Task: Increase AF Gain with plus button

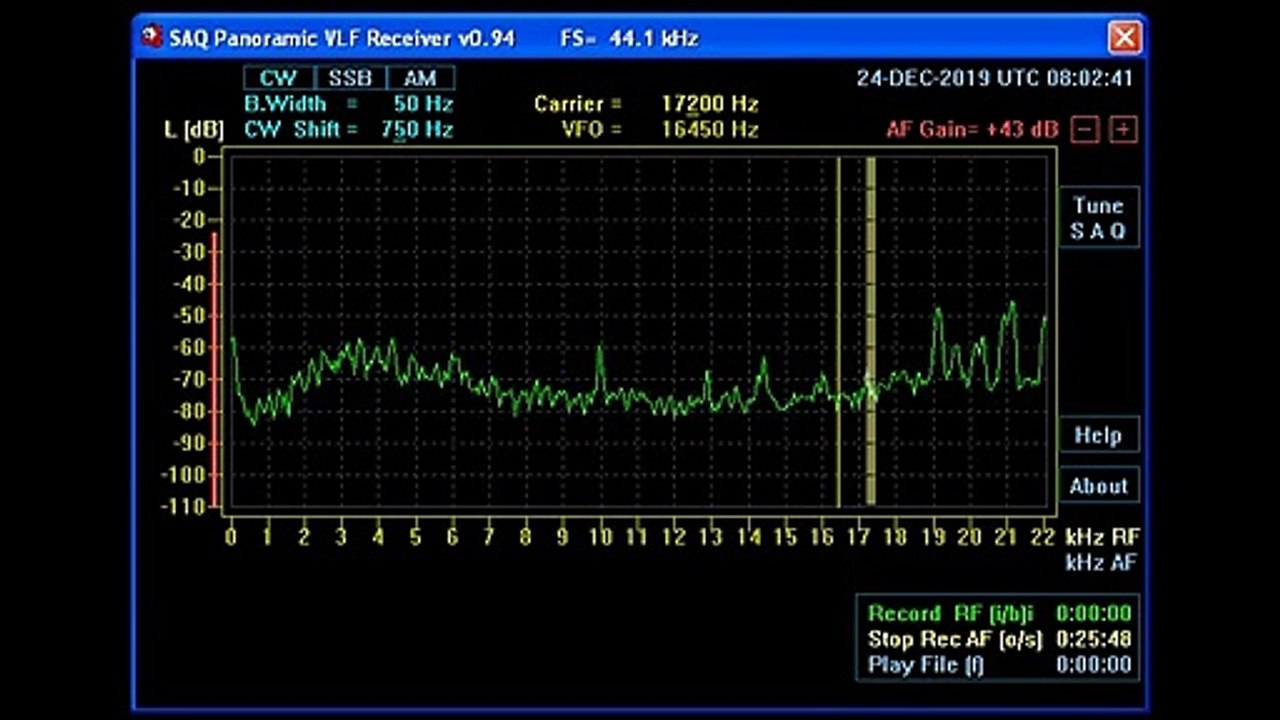Action: [x=1124, y=129]
